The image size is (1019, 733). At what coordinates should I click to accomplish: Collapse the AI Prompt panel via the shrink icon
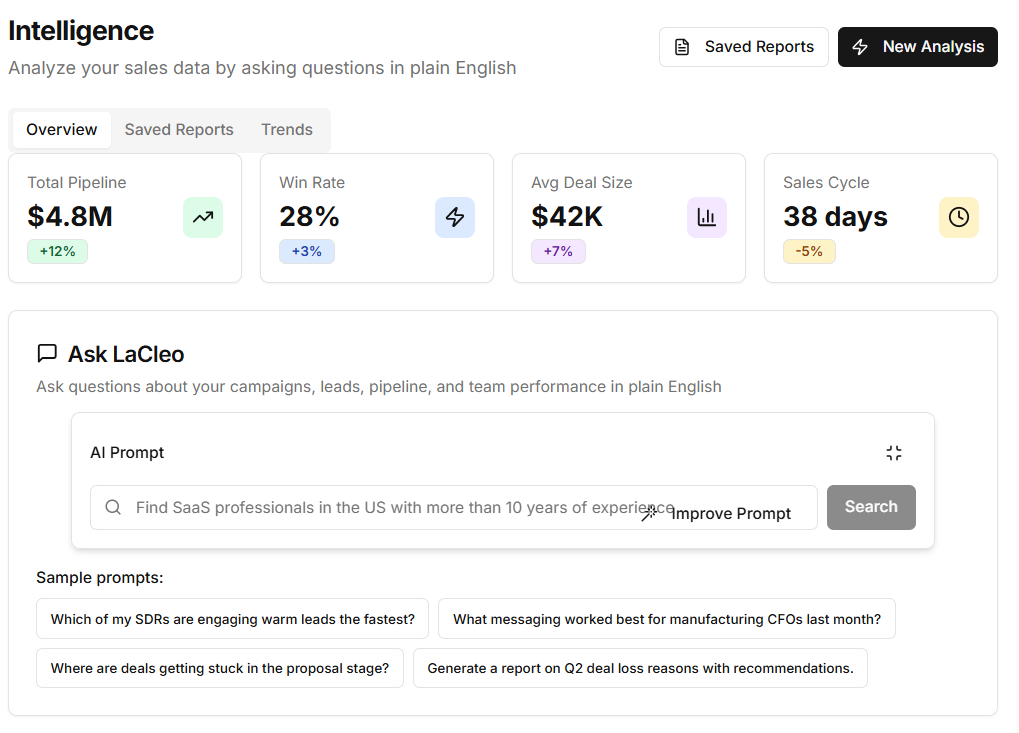[x=894, y=452]
